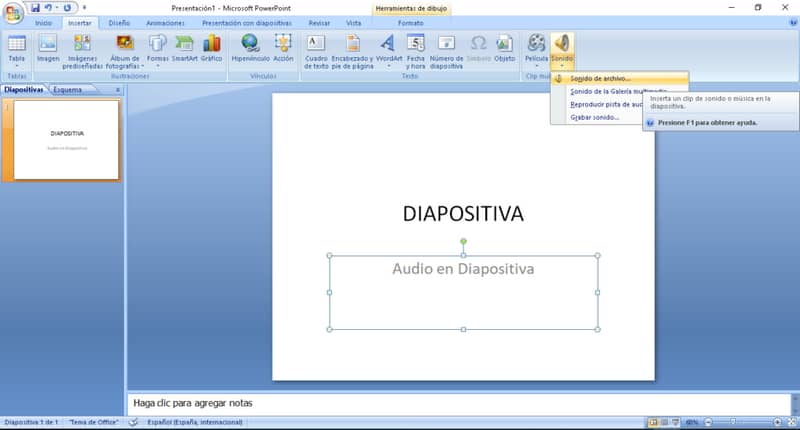This screenshot has height=430, width=800.
Task: Insert Número de diapositiva
Action: pyautogui.click(x=446, y=52)
